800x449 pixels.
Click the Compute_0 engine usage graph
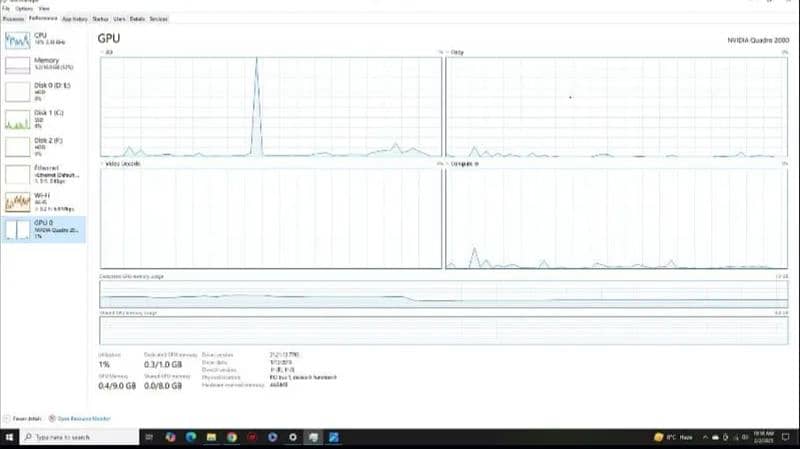tap(616, 218)
